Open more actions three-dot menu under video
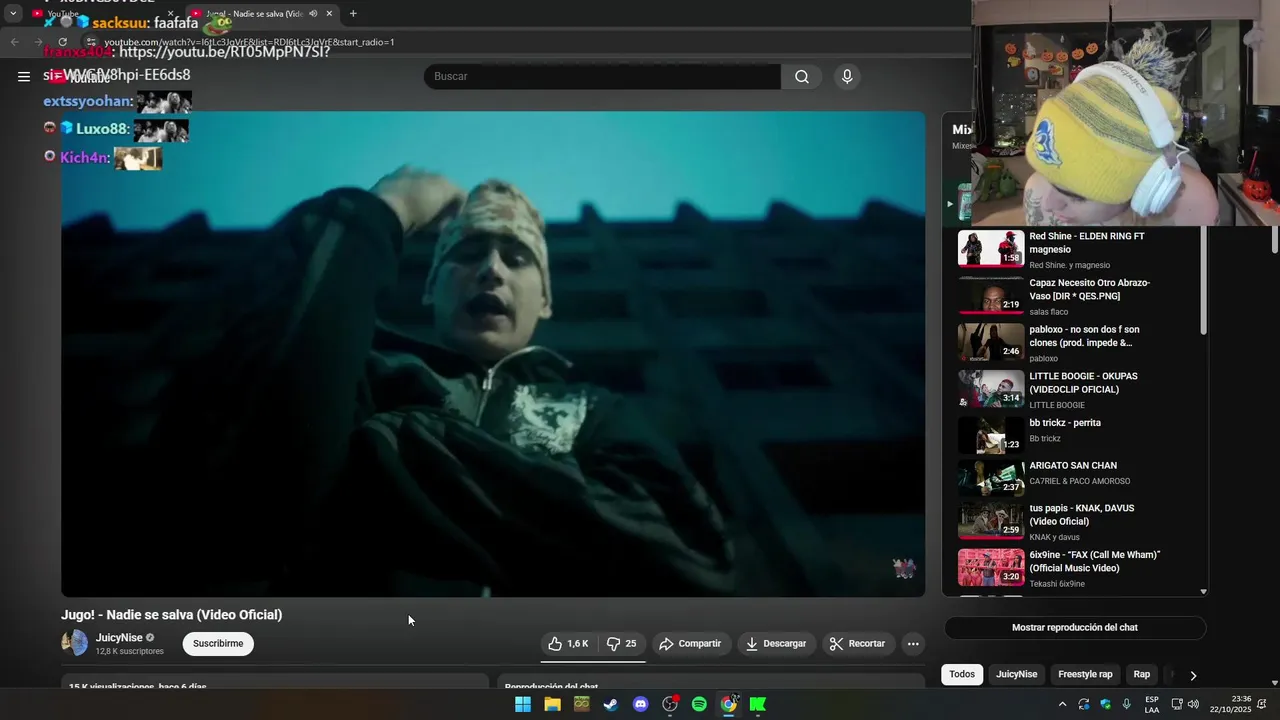The height and width of the screenshot is (720, 1280). 913,644
